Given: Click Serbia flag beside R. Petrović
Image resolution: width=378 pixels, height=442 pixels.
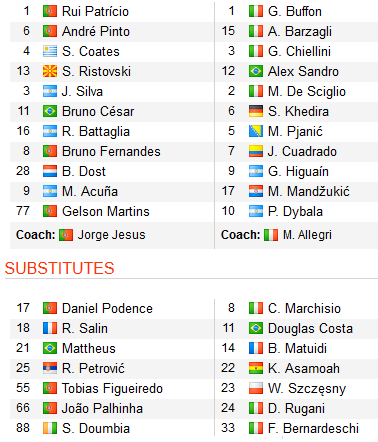Looking at the screenshot, I should click(x=50, y=368).
